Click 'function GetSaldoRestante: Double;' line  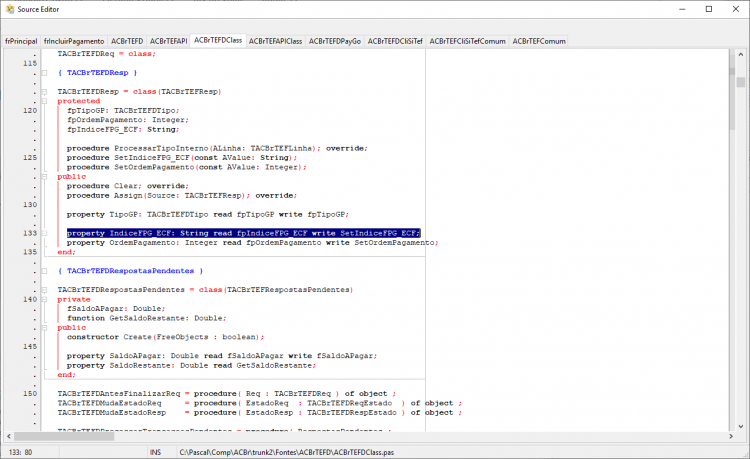146,318
